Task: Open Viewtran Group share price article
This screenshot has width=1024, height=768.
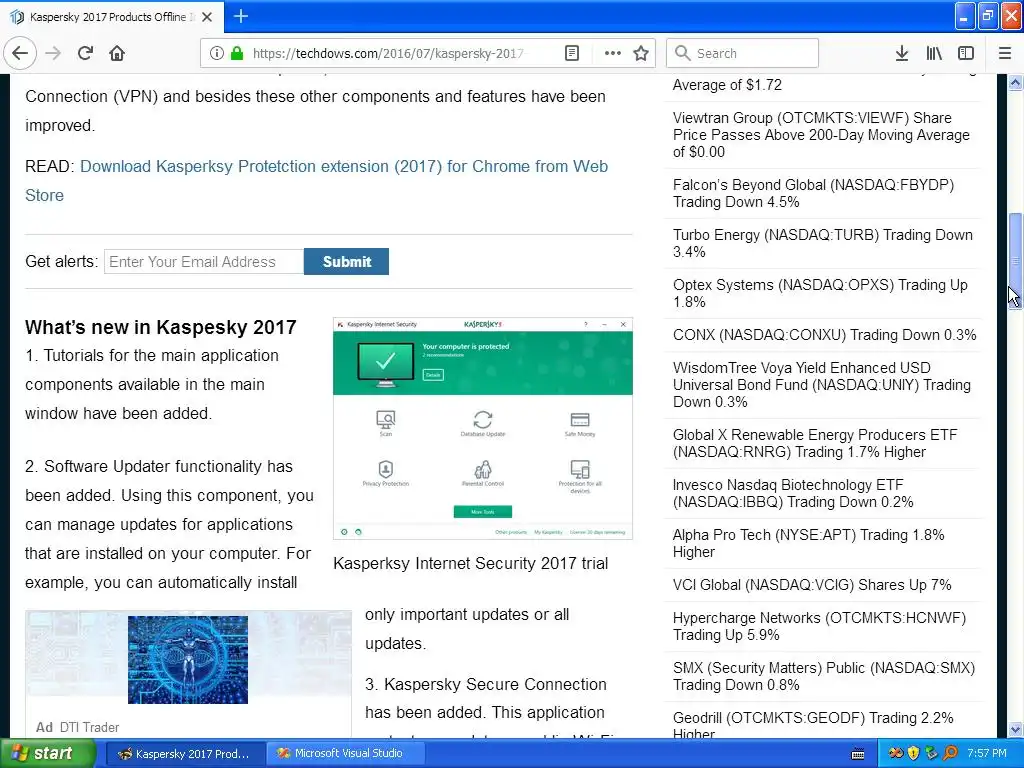Action: [x=821, y=135]
